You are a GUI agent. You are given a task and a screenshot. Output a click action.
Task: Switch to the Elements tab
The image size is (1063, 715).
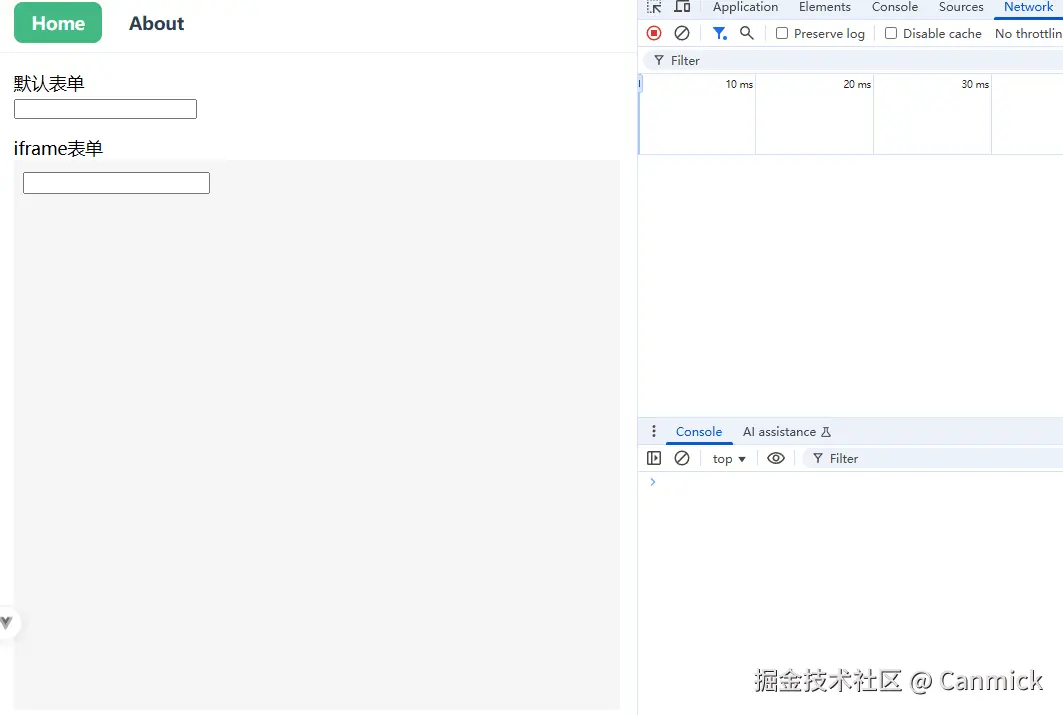824,7
